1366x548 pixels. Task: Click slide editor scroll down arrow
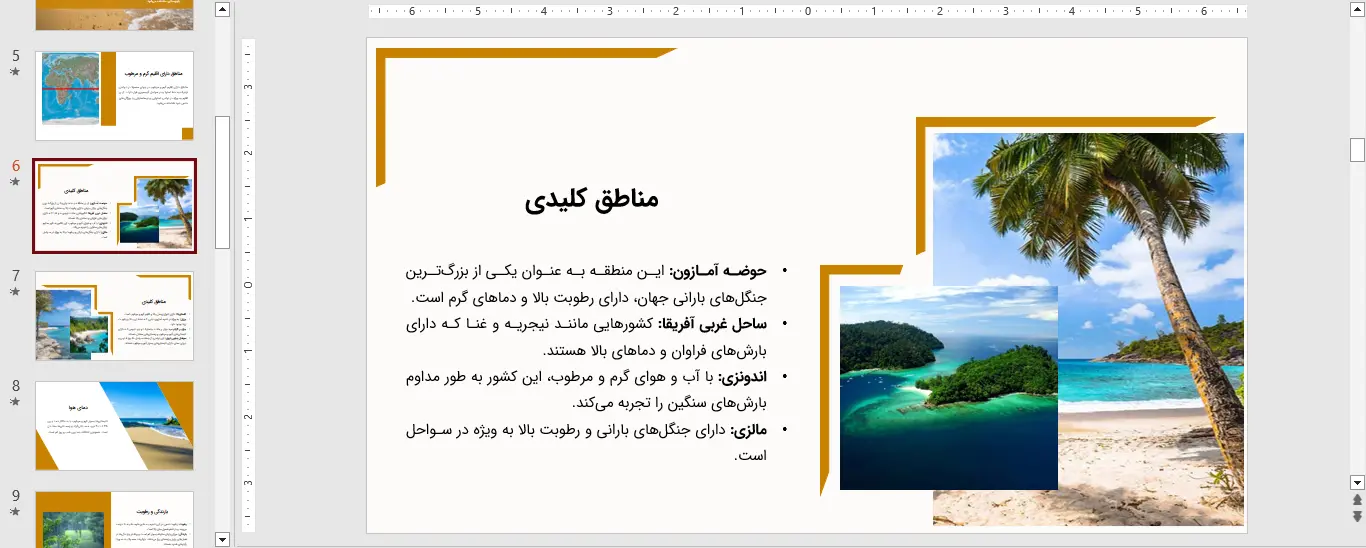(1357, 482)
